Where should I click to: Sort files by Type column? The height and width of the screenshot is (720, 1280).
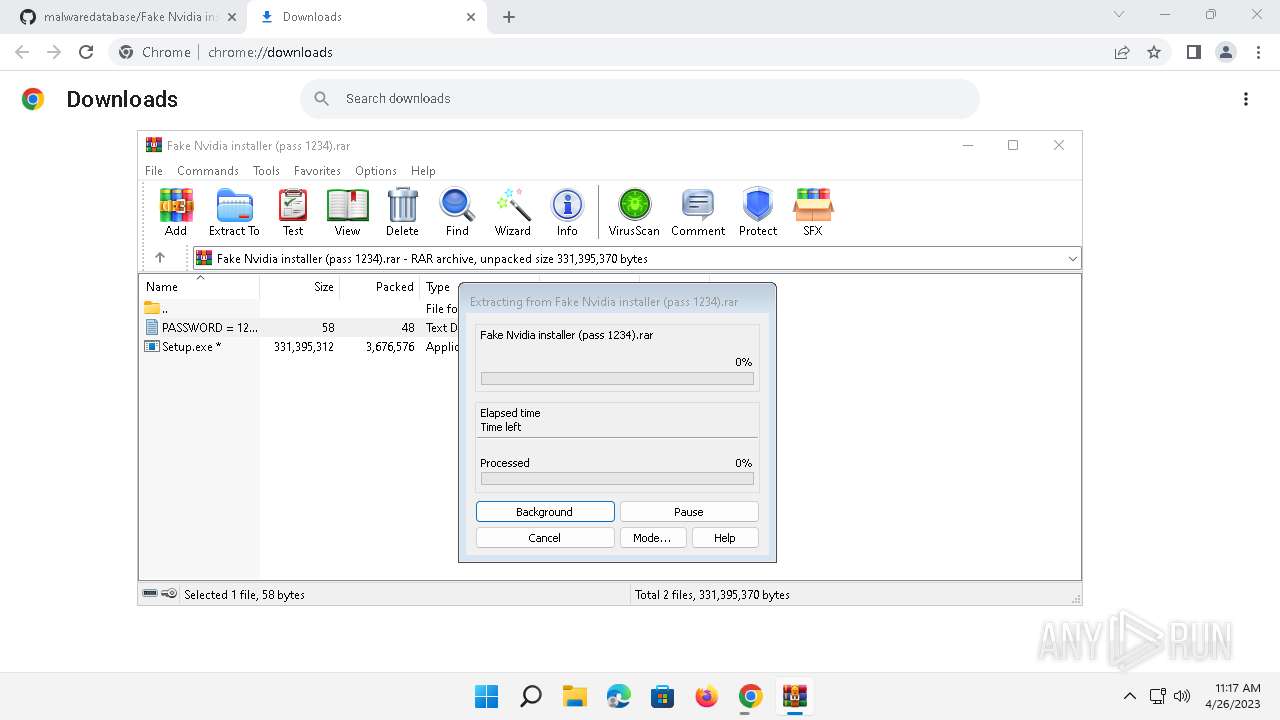click(x=439, y=287)
